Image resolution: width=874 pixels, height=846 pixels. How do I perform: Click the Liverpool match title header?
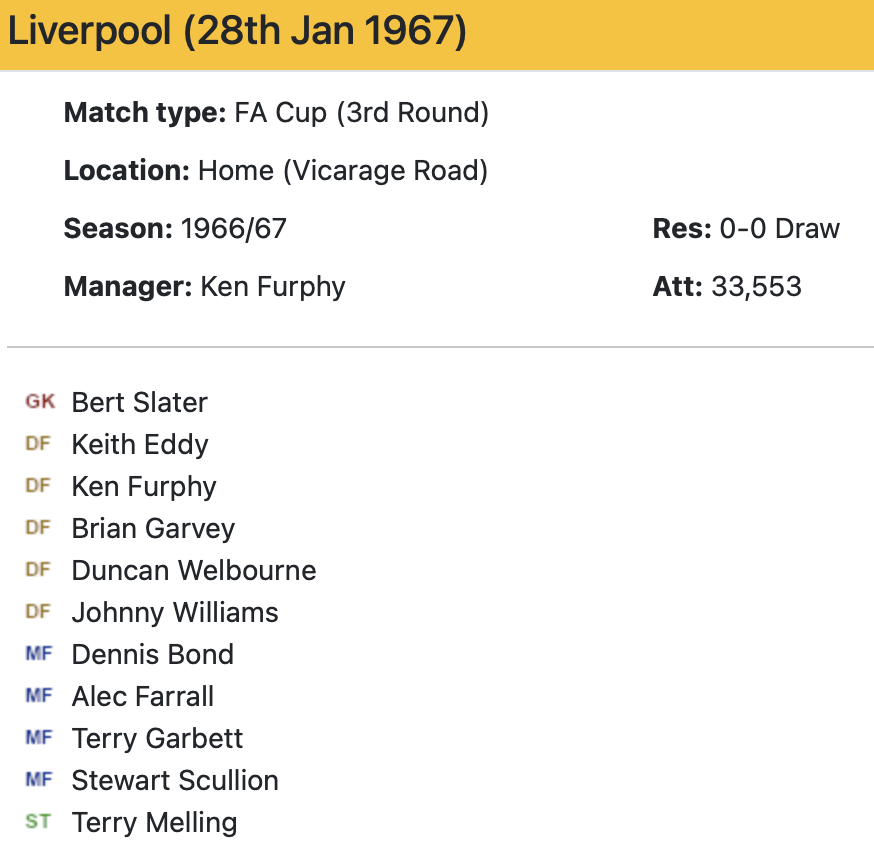pos(237,33)
